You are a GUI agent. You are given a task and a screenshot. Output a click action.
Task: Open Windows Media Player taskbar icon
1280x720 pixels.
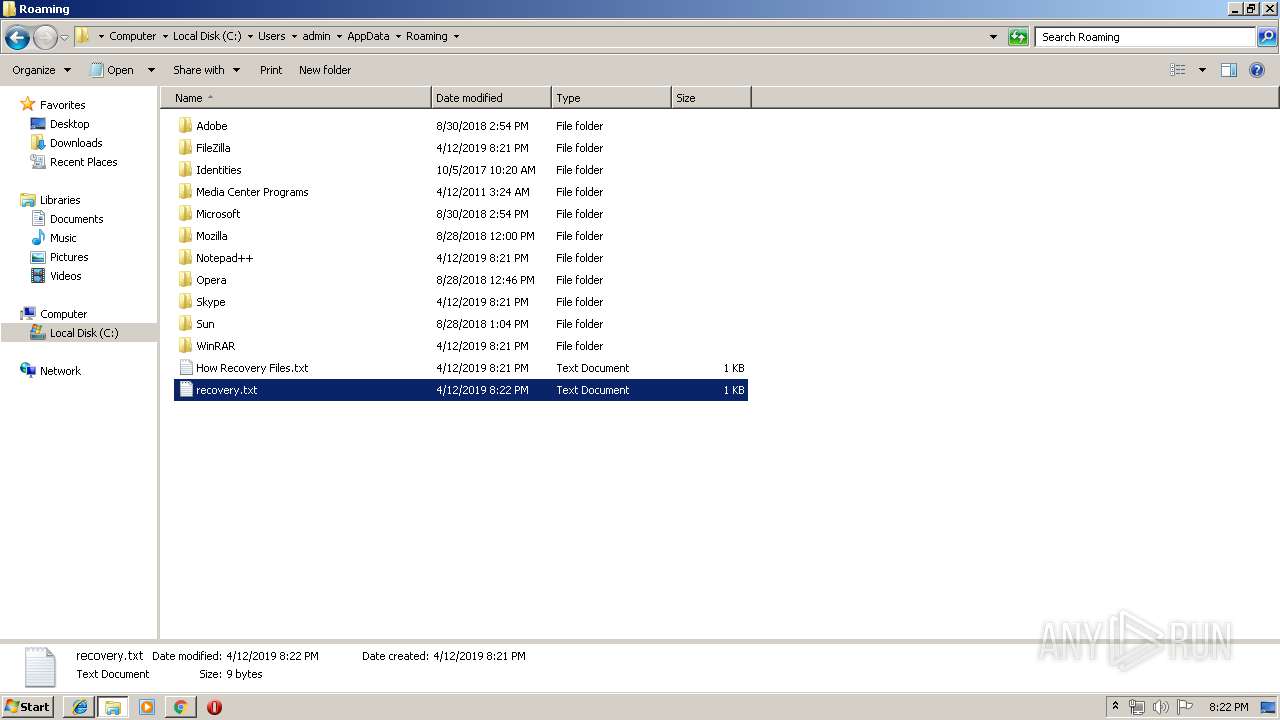pos(146,707)
